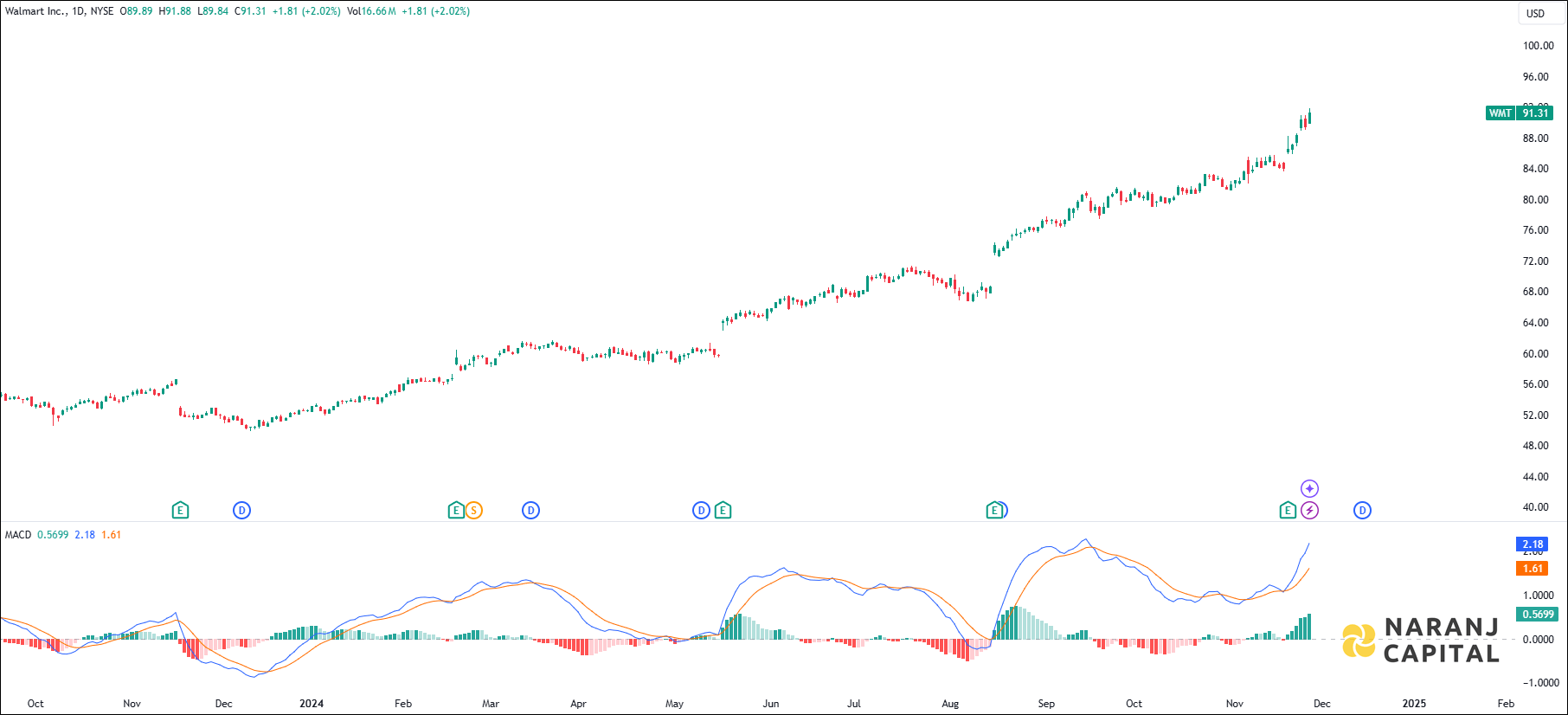
Task: Click the earnings marker in late November 2024
Action: point(1288,511)
